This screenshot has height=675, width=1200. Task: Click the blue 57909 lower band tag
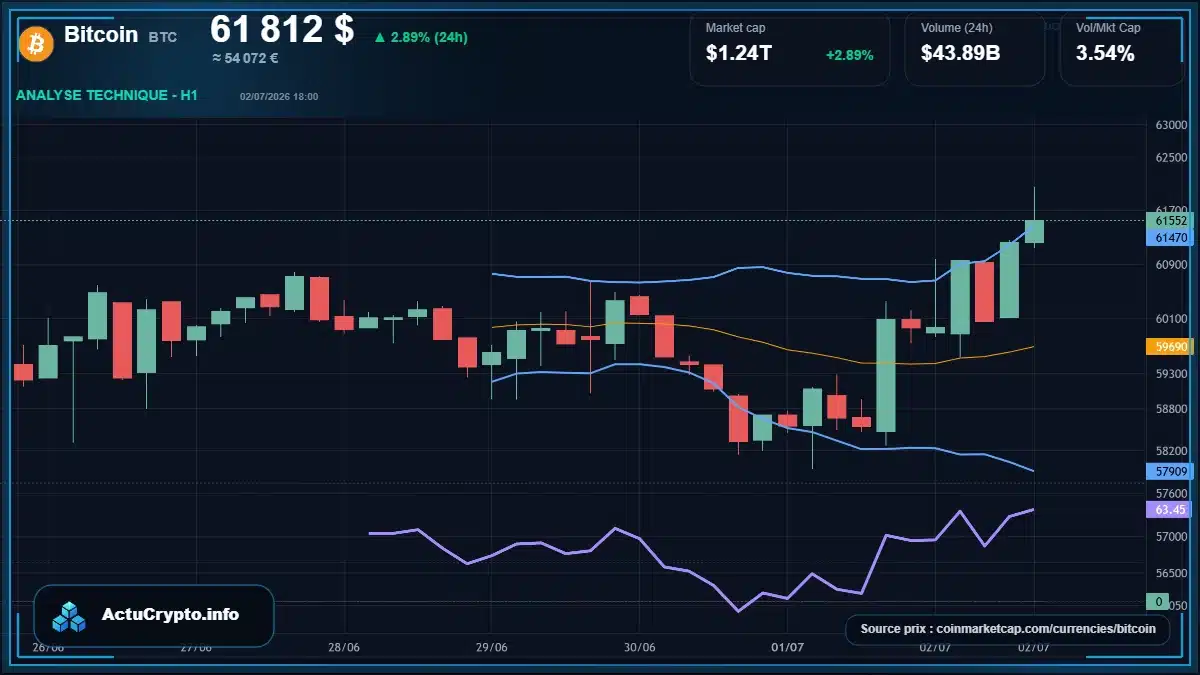[1169, 471]
